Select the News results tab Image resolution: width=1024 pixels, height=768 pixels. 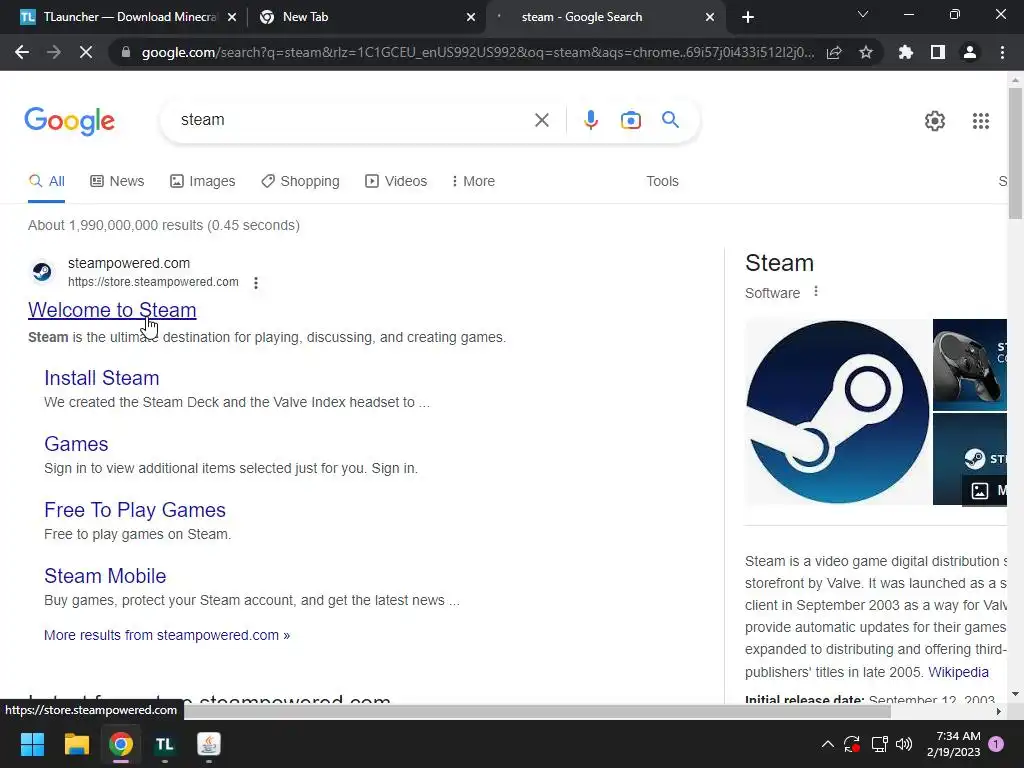coord(117,181)
